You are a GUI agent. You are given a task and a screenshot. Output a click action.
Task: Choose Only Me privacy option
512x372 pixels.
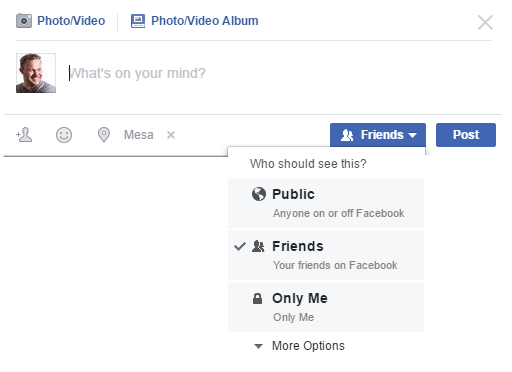[326, 307]
